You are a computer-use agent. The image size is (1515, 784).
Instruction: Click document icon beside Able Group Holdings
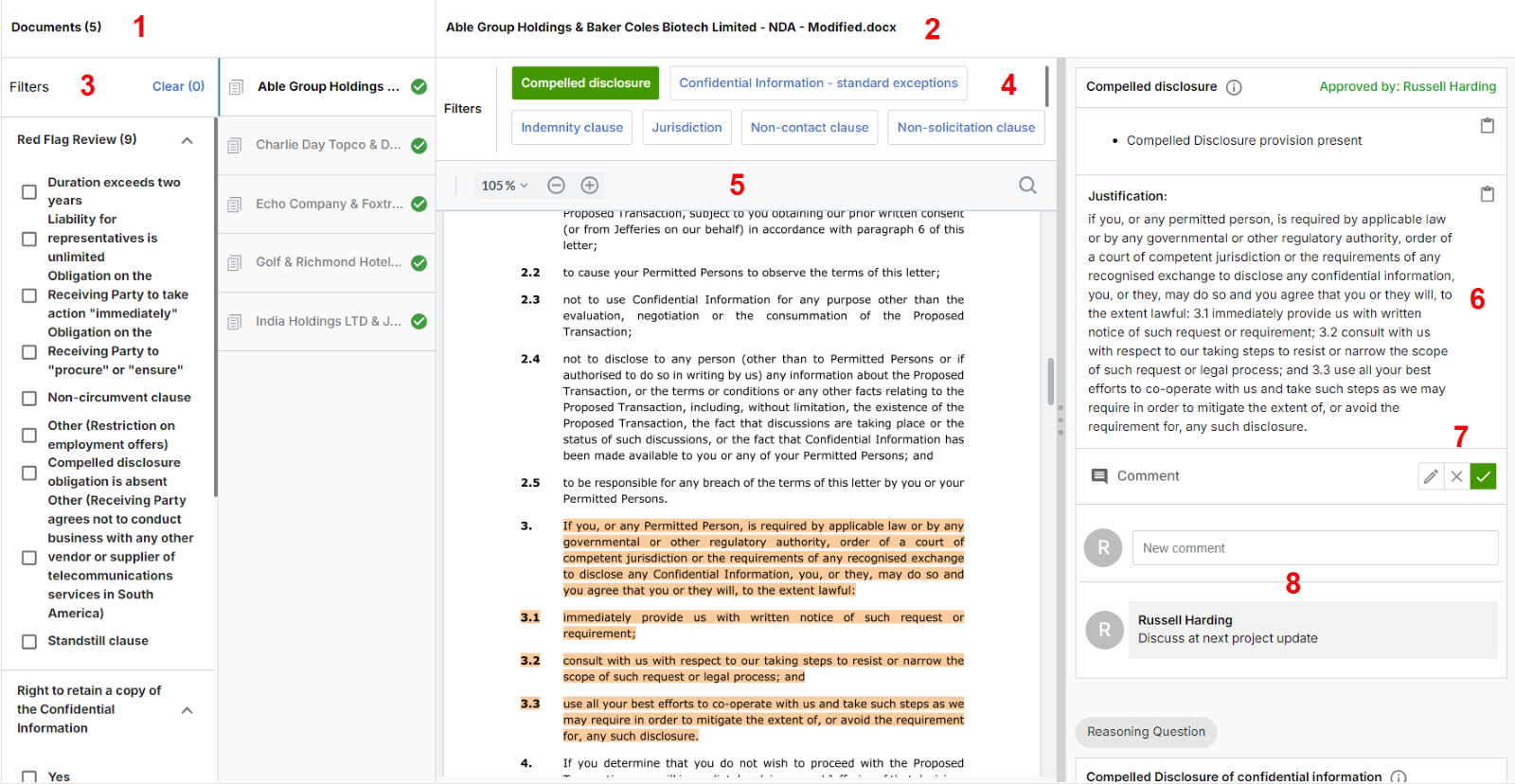236,87
